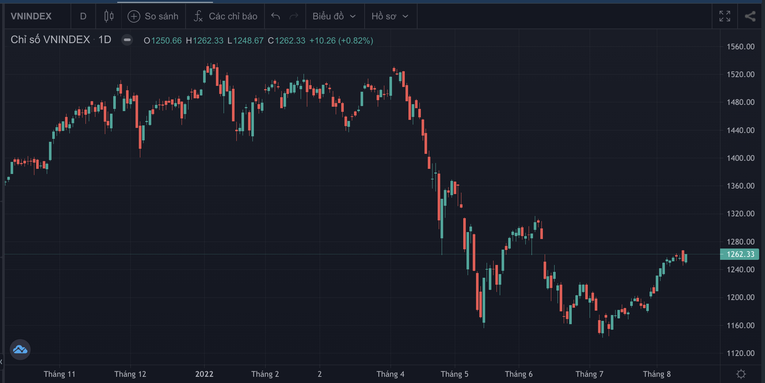Click the 2022 time axis label
Image resolution: width=765 pixels, height=383 pixels.
(x=204, y=374)
